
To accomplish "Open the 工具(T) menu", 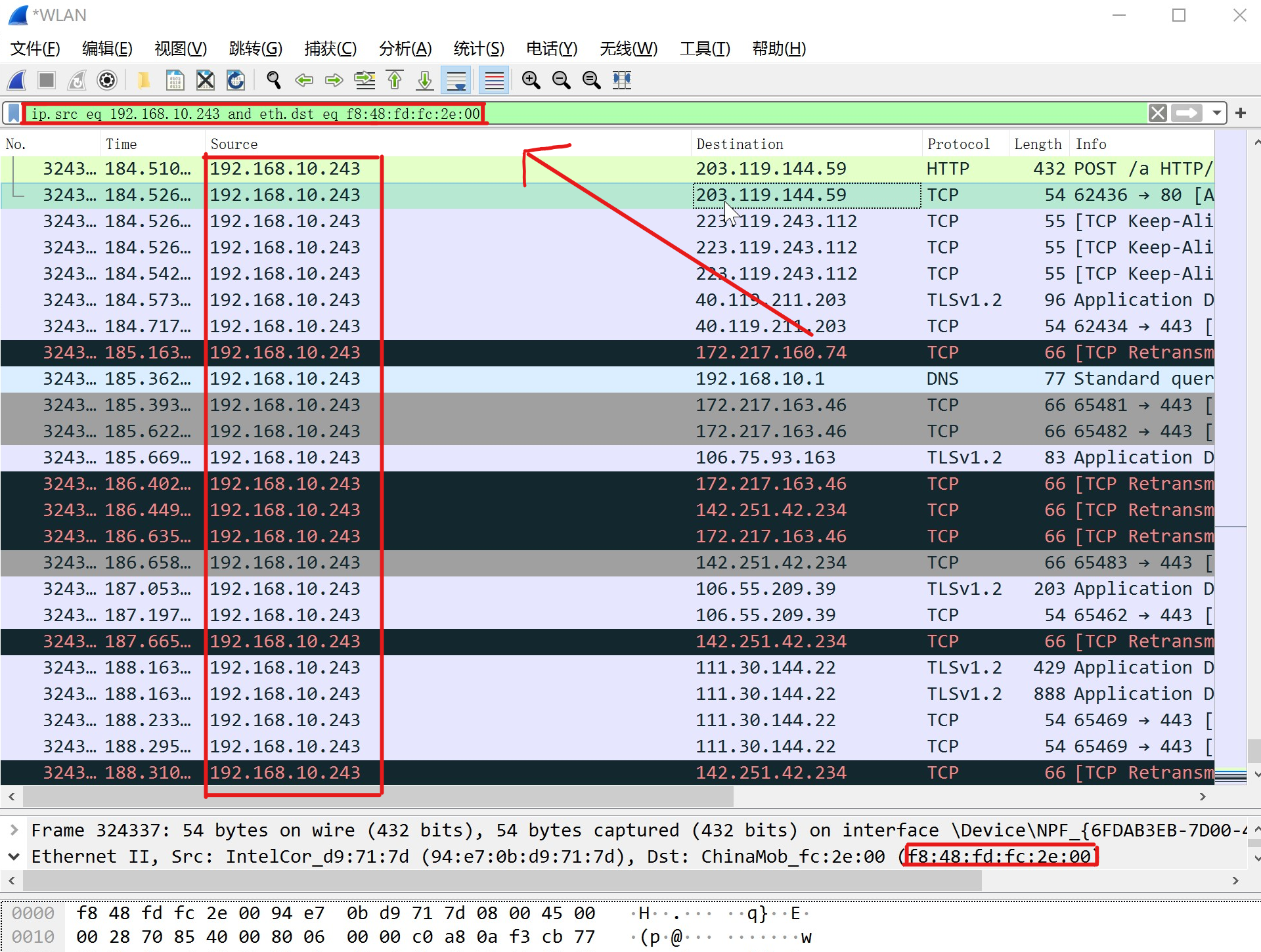I will (705, 49).
